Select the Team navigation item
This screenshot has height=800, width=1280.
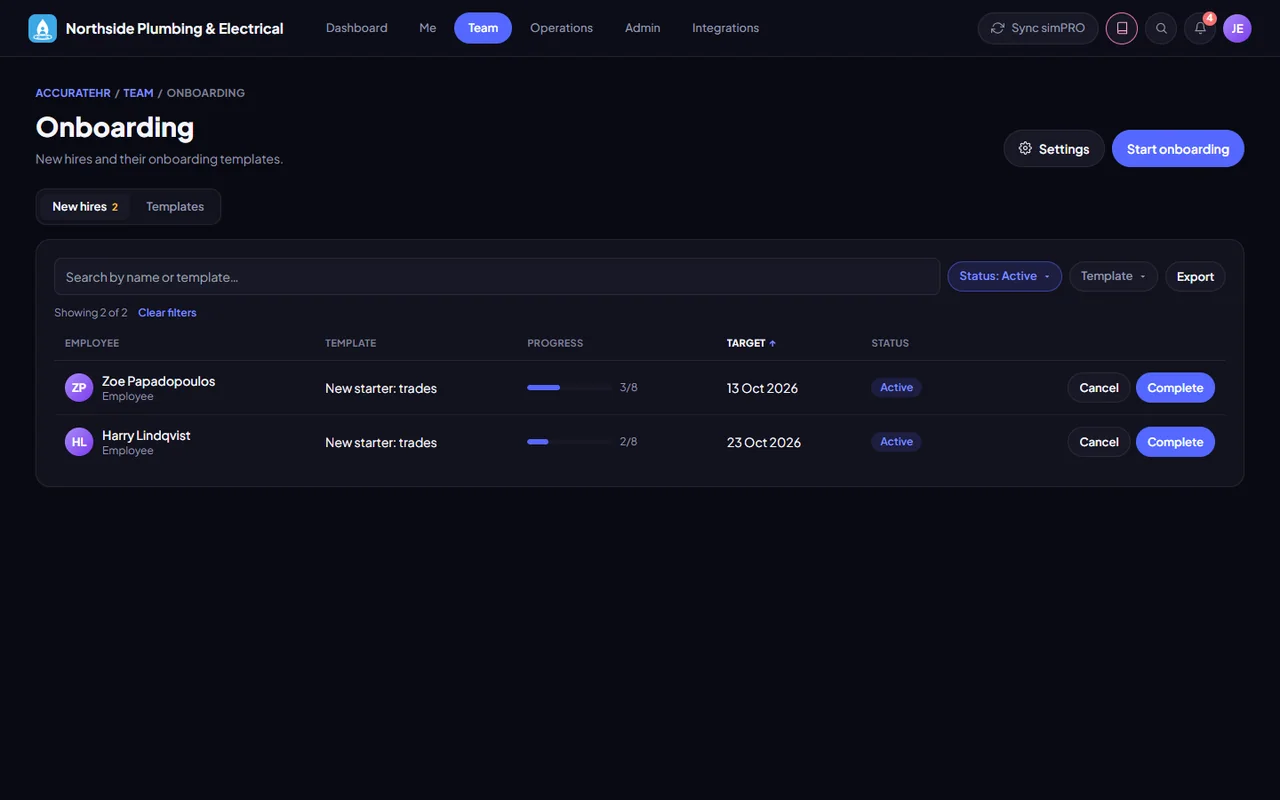point(483,28)
